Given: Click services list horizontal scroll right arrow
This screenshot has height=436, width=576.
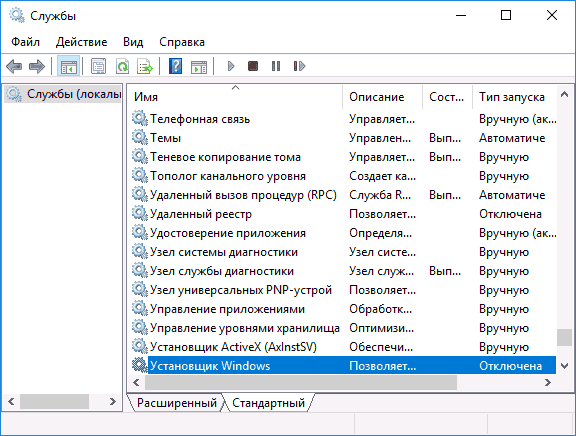Looking at the screenshot, I should [548, 382].
